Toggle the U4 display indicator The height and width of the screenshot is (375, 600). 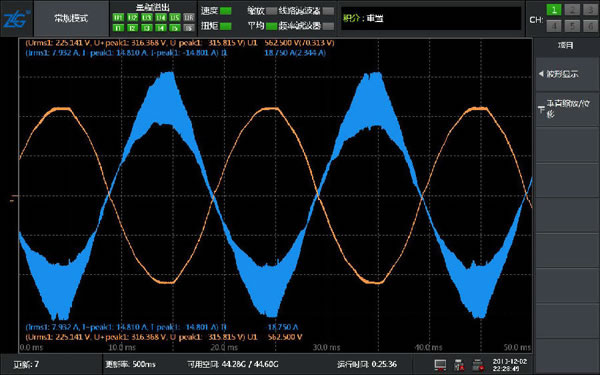point(161,18)
